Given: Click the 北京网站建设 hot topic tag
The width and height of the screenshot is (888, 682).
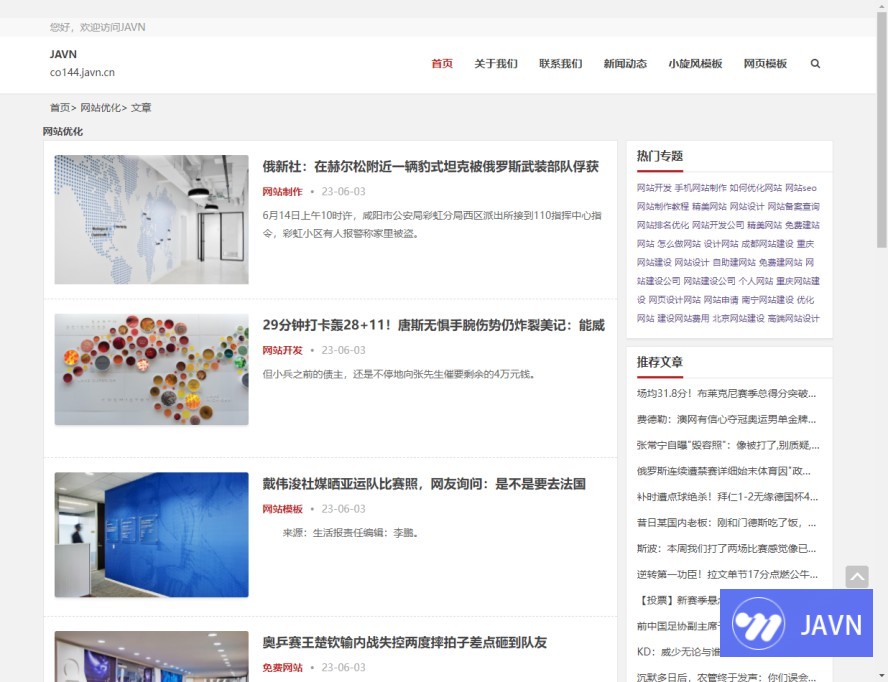Looking at the screenshot, I should point(738,318).
